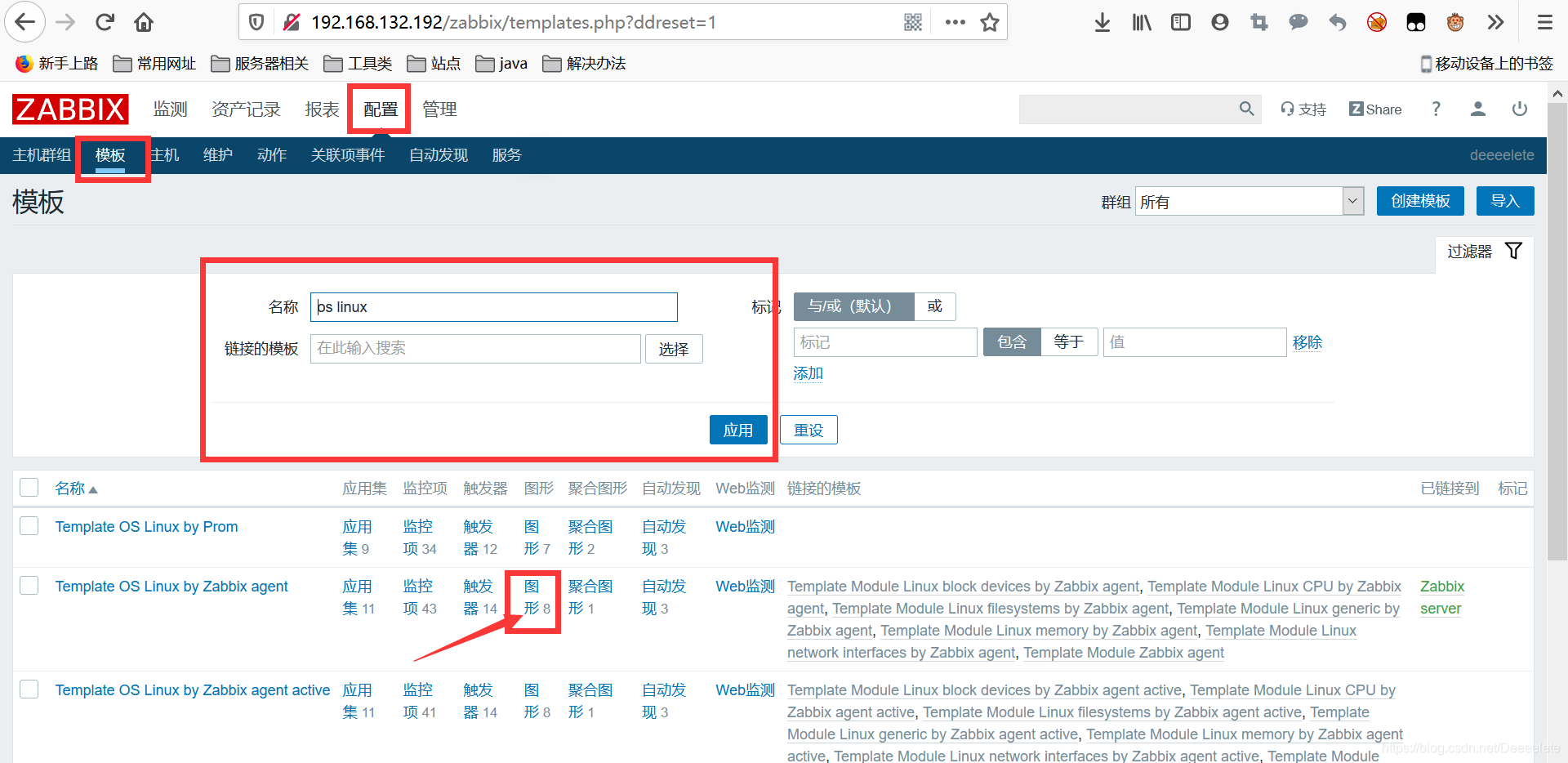Open the Zabbix server linked host

(1442, 597)
